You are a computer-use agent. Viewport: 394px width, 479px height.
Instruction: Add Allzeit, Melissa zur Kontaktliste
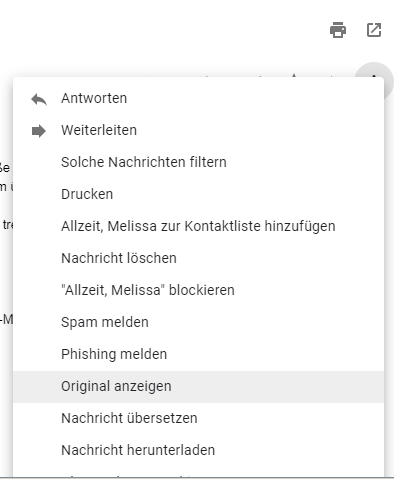(199, 226)
